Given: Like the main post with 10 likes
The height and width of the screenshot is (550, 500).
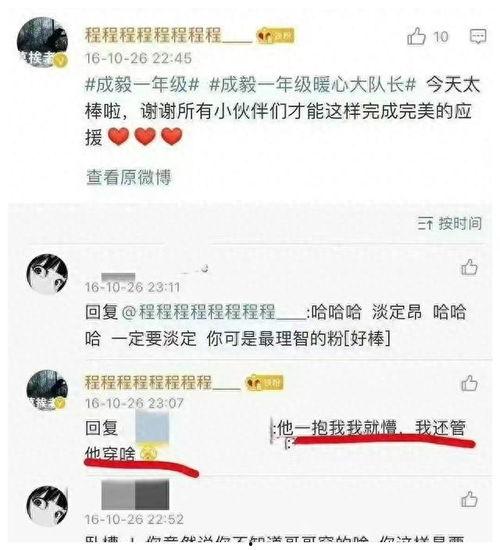Looking at the screenshot, I should coord(416,36).
